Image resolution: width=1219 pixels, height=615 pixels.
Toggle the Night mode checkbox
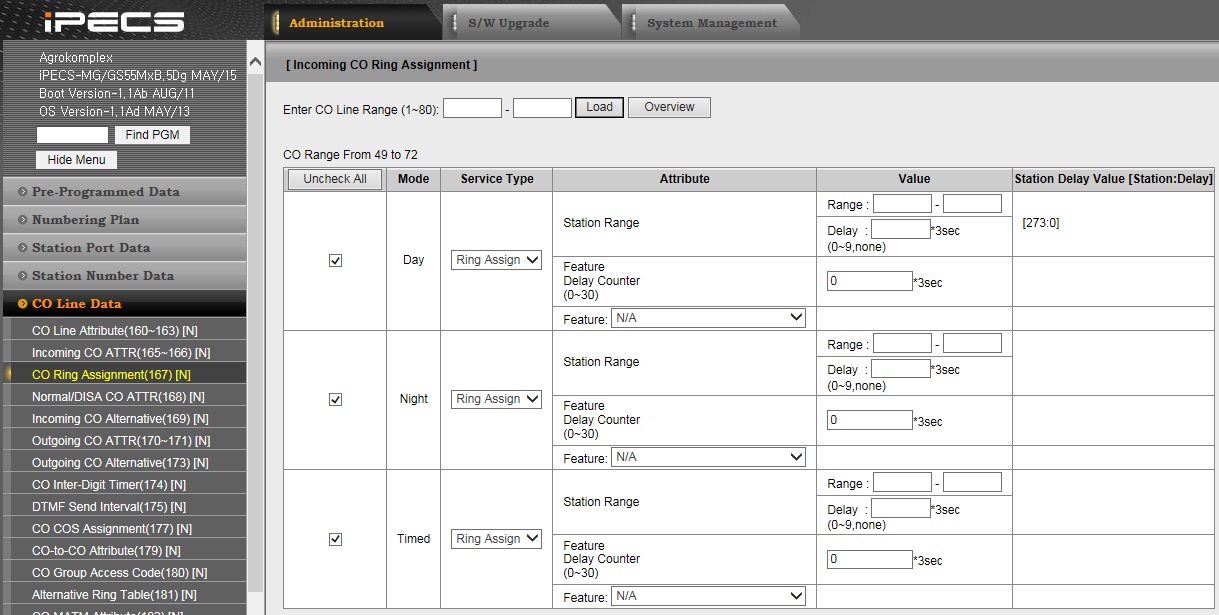tap(335, 399)
